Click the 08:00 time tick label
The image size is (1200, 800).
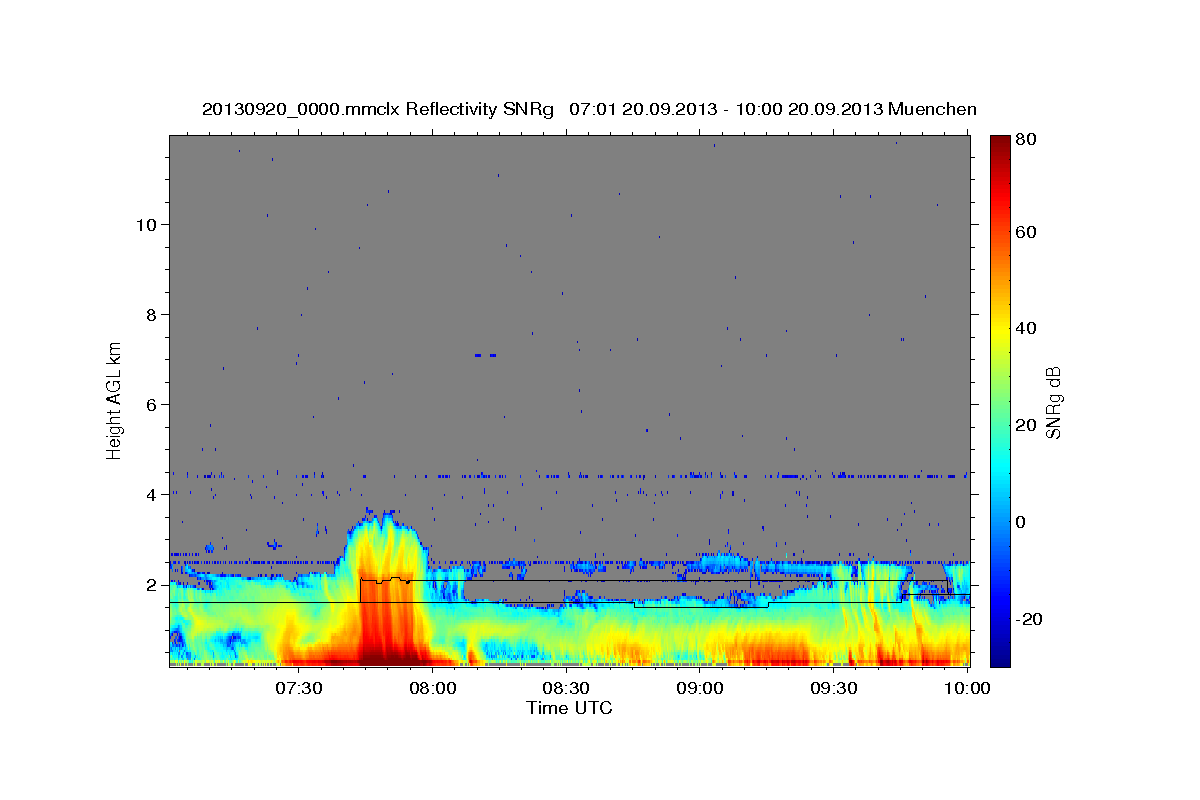[x=432, y=688]
